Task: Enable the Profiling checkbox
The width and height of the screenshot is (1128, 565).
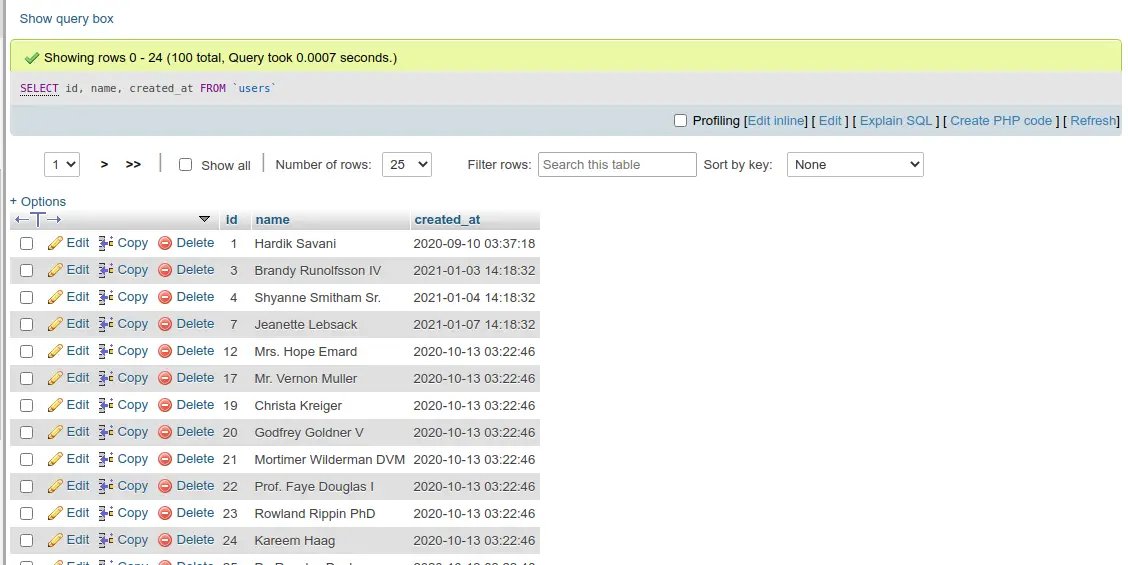Action: pos(680,121)
